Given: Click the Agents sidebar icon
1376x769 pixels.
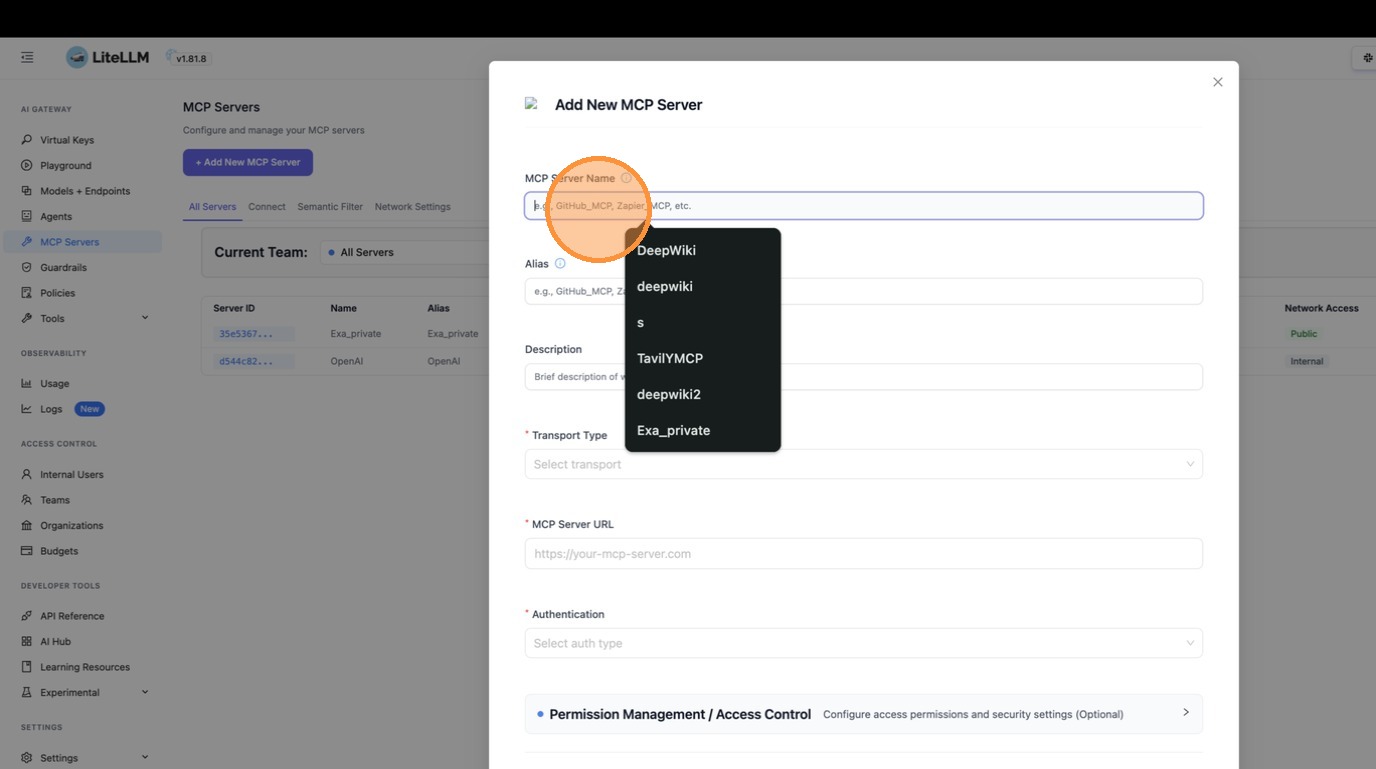Looking at the screenshot, I should [x=27, y=216].
